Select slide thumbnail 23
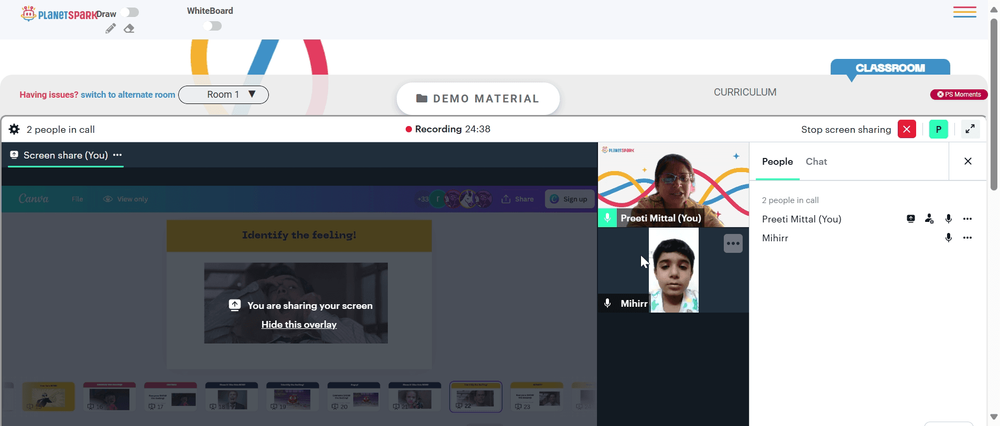1000x426 pixels. 536,397
